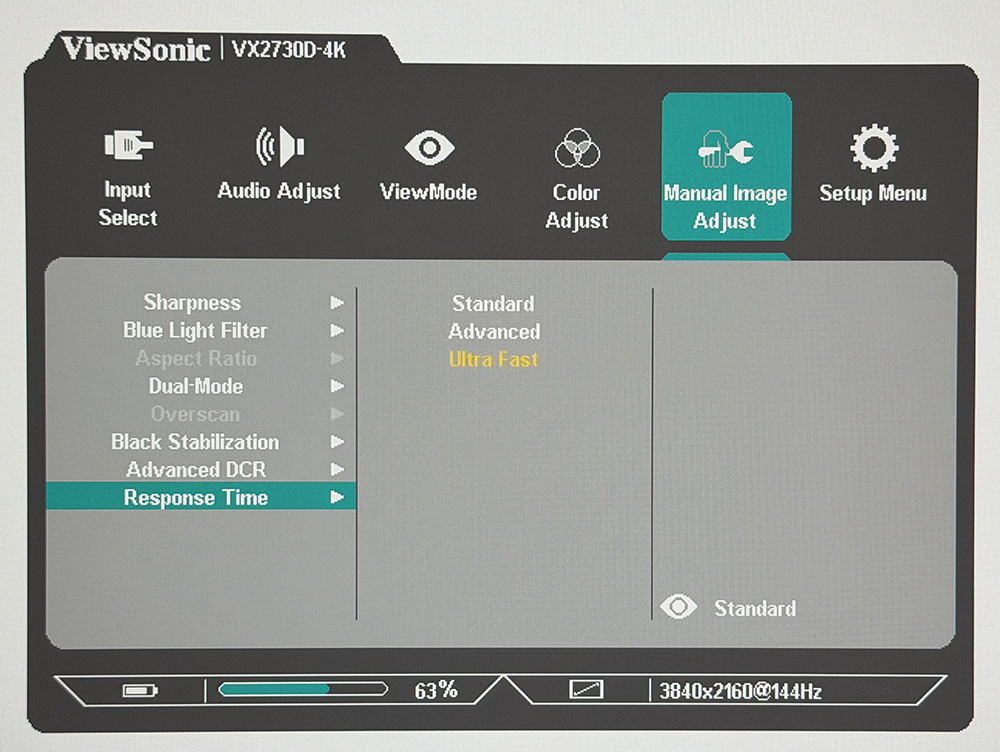Select the Dual-Mode setting
This screenshot has height=752, width=1000.
[x=196, y=386]
